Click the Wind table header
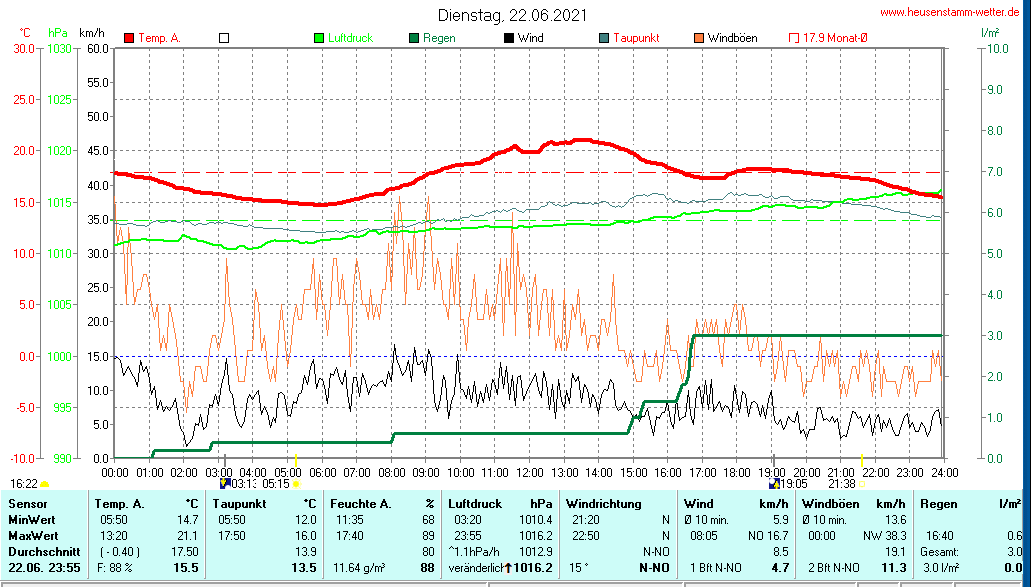 [x=698, y=504]
